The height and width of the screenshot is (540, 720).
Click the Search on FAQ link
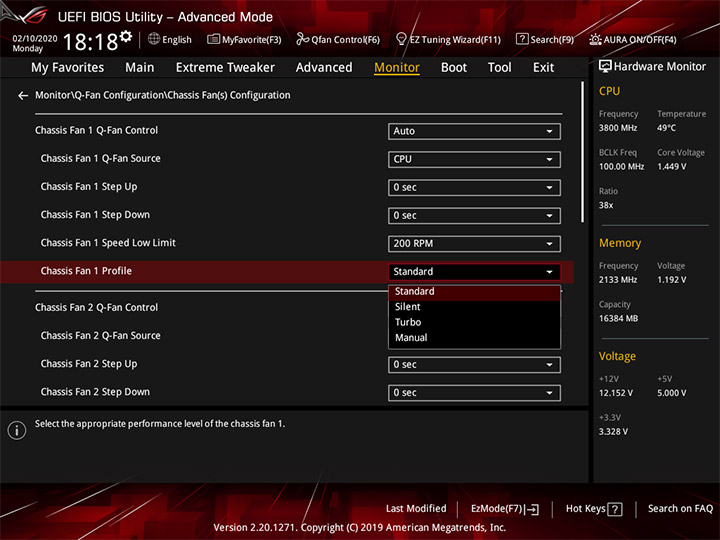point(680,509)
